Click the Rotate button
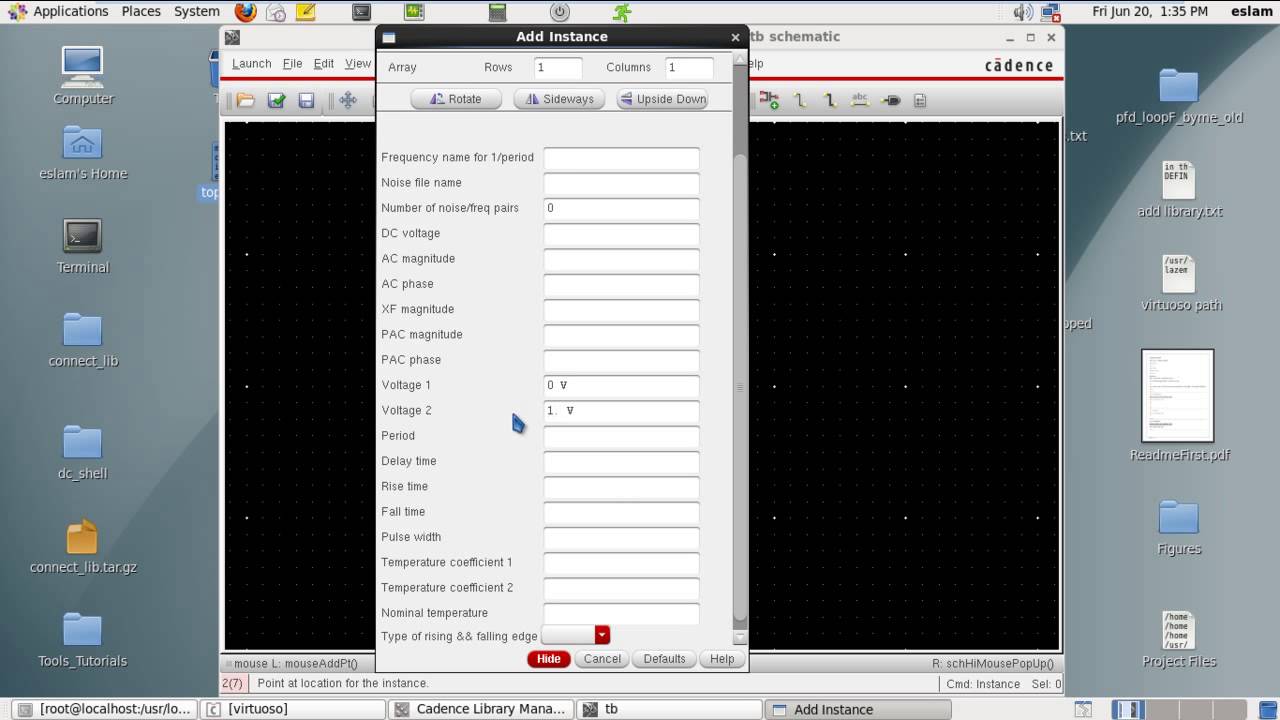 [x=456, y=99]
